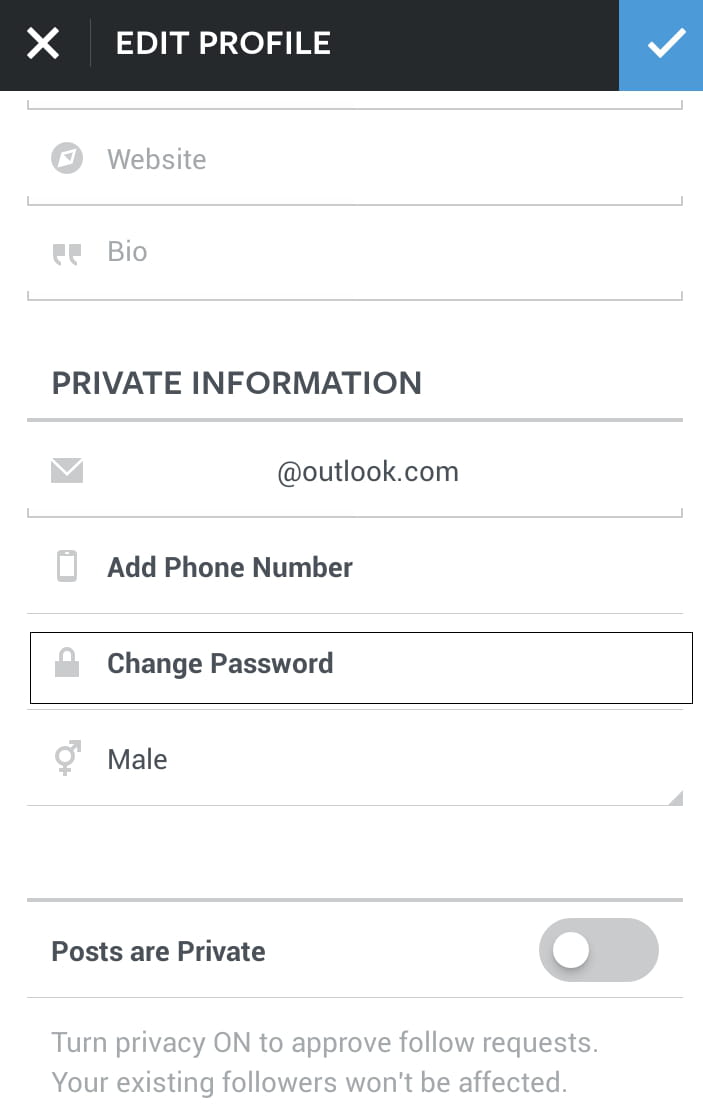Open the Change Password option
This screenshot has width=703, height=1111.
[220, 664]
